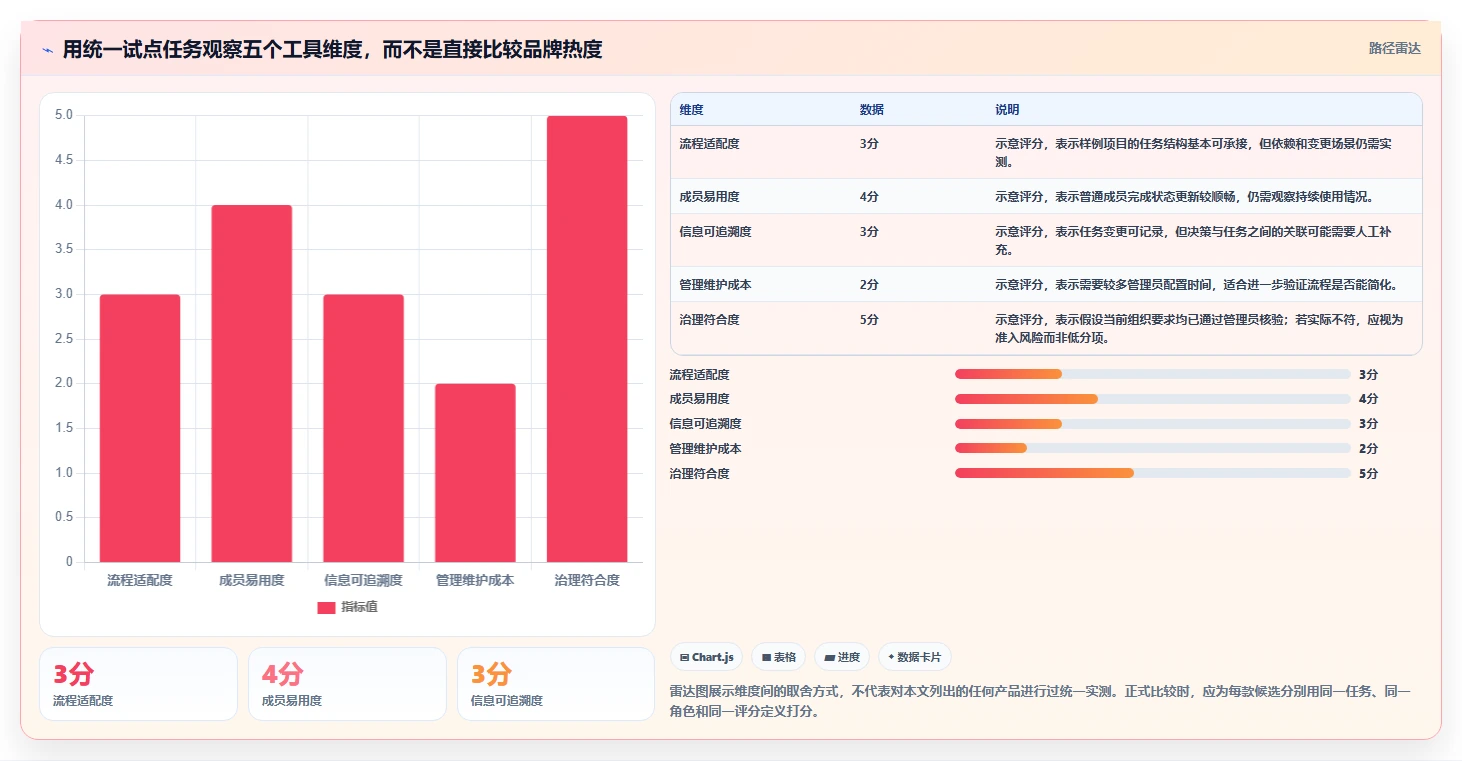Click 管理维护成本 x-axis label under chart
This screenshot has width=1462, height=761.
[475, 580]
